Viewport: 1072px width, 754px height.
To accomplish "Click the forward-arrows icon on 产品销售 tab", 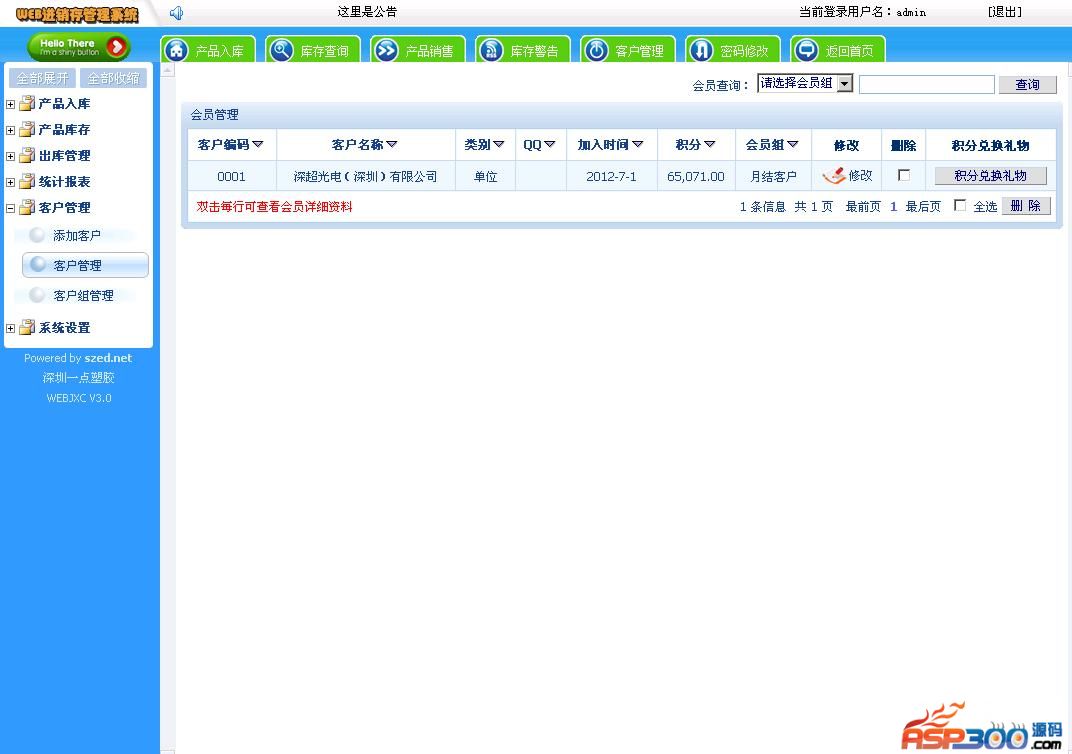I will click(x=386, y=50).
